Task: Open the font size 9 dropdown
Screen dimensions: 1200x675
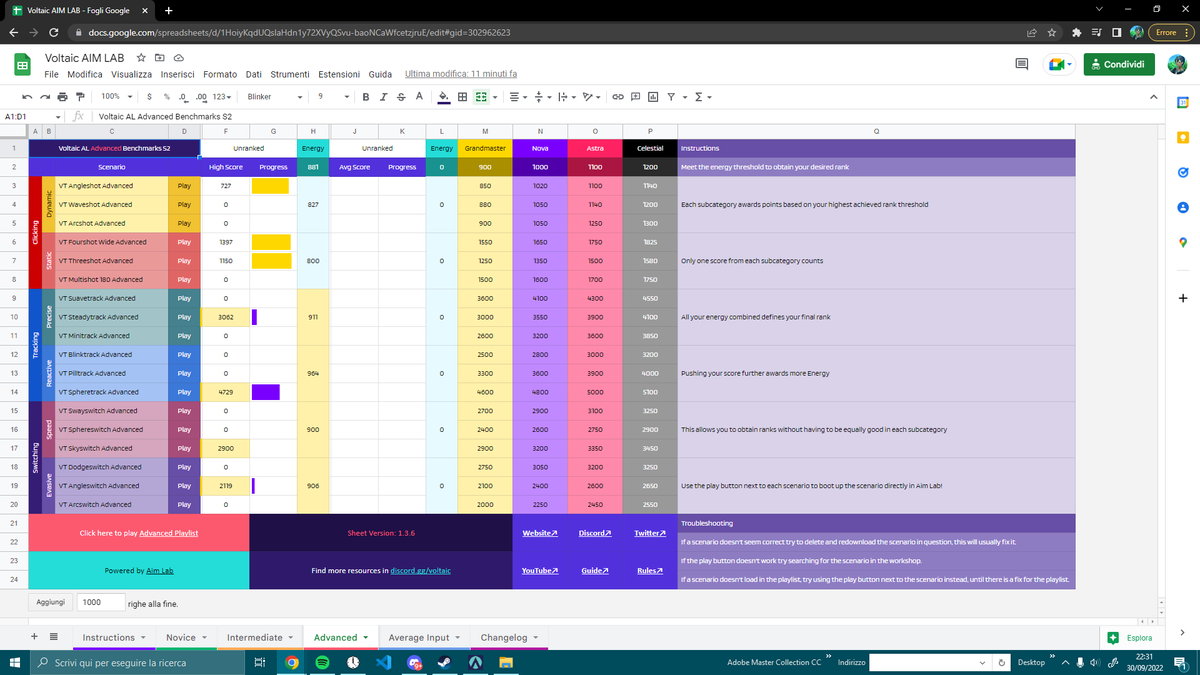Action: [332, 96]
